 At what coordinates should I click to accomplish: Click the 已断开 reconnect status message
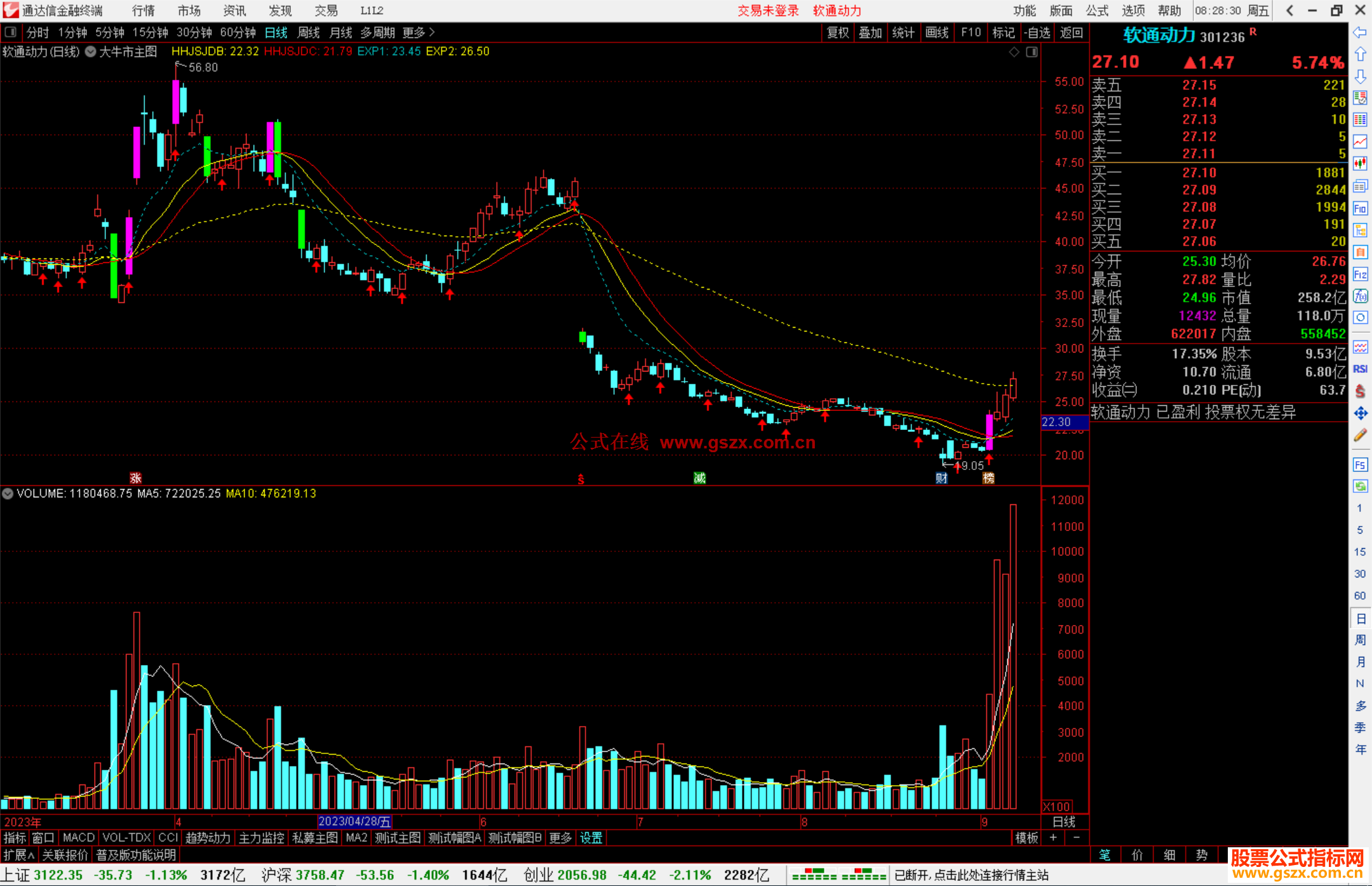(x=971, y=875)
